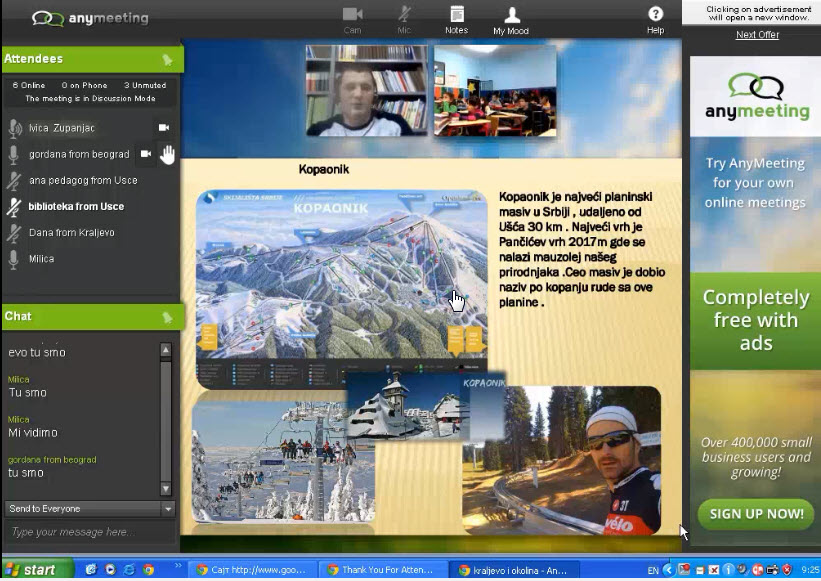Toggle muted mic for Dana from Kraljevo

14,233
